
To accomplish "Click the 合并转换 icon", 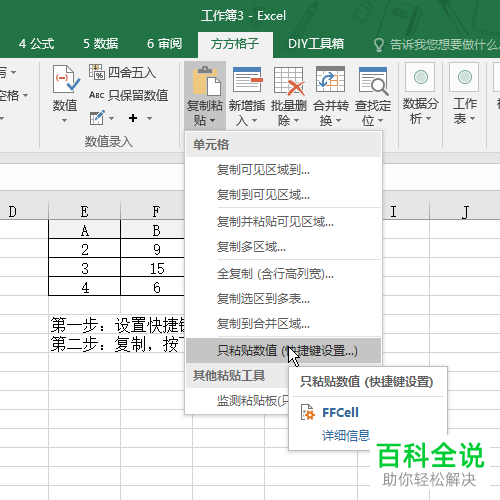I will point(330,79).
